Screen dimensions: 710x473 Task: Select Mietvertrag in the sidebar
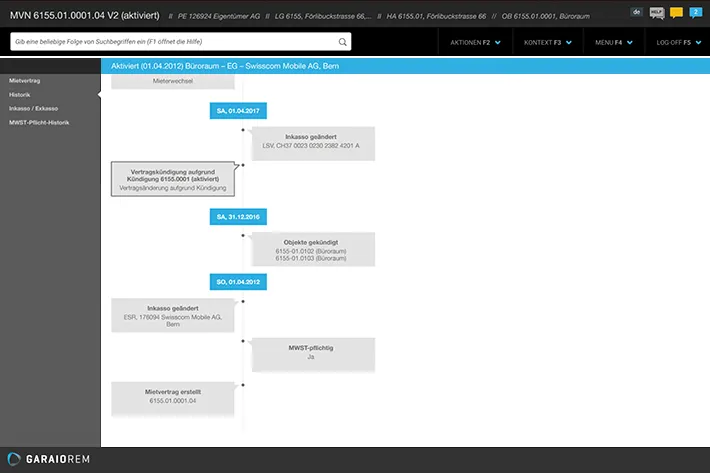tap(25, 79)
